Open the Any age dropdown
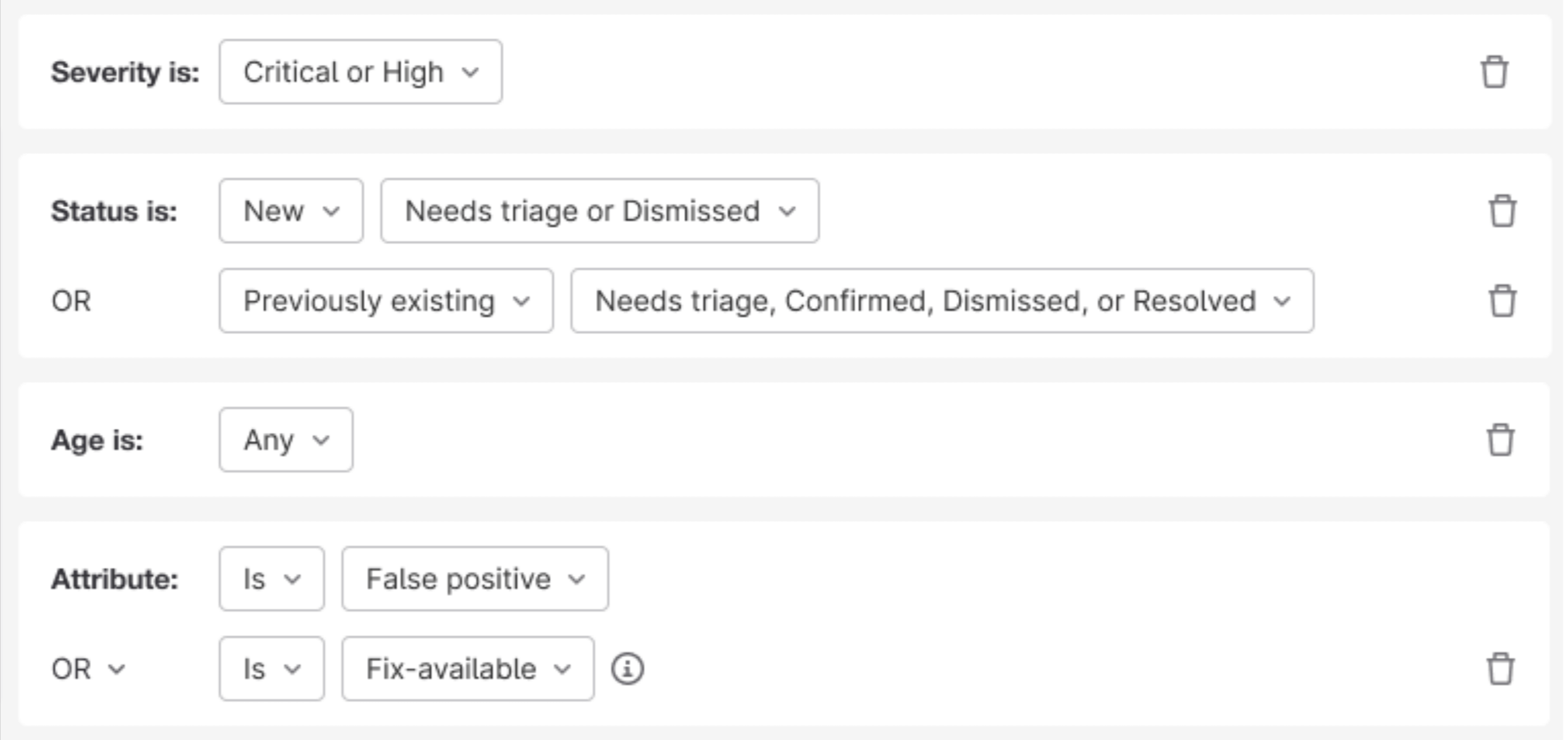Viewport: 1568px width, 740px height. (286, 440)
